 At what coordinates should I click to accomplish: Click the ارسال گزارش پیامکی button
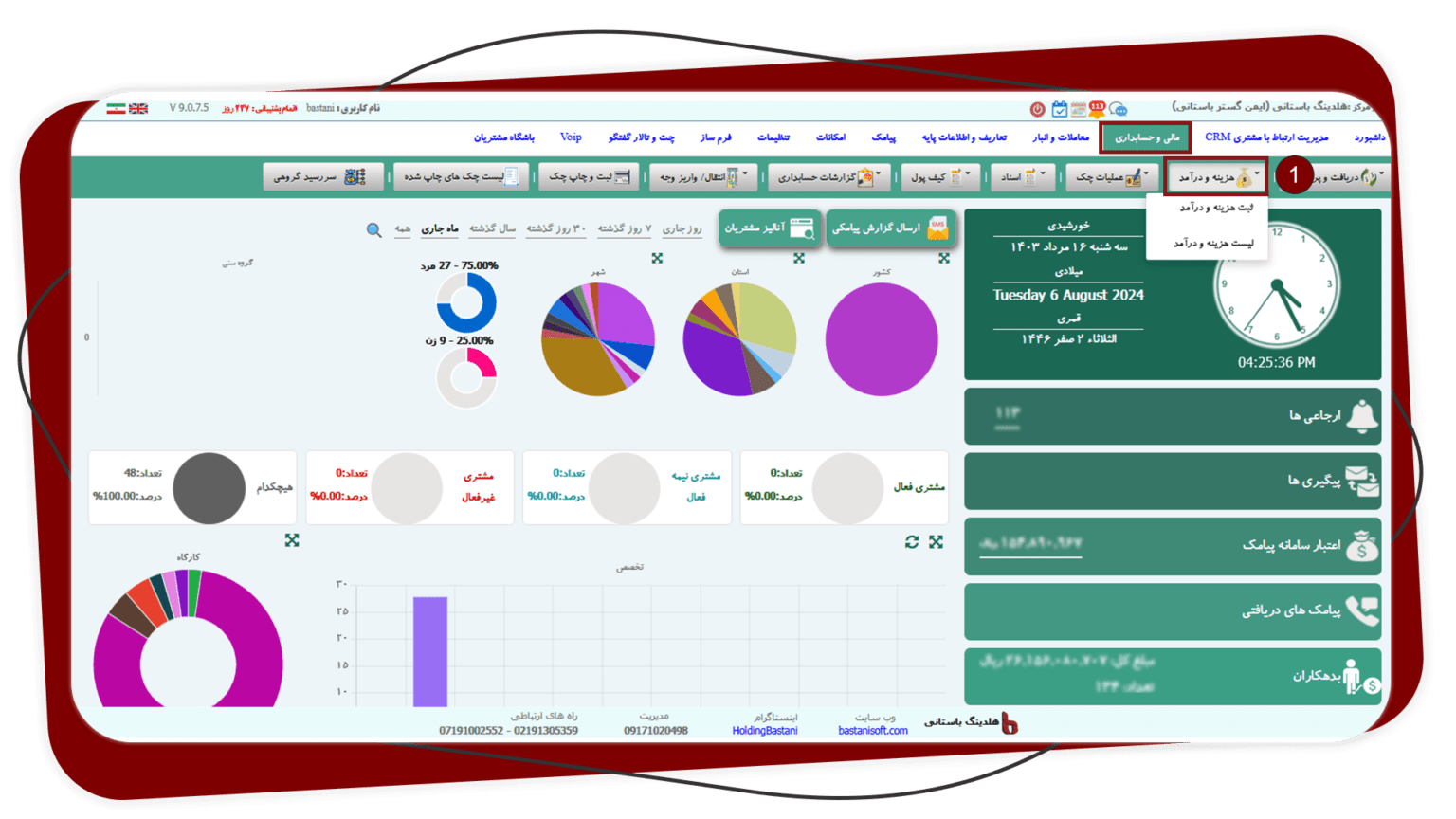pyautogui.click(x=890, y=227)
